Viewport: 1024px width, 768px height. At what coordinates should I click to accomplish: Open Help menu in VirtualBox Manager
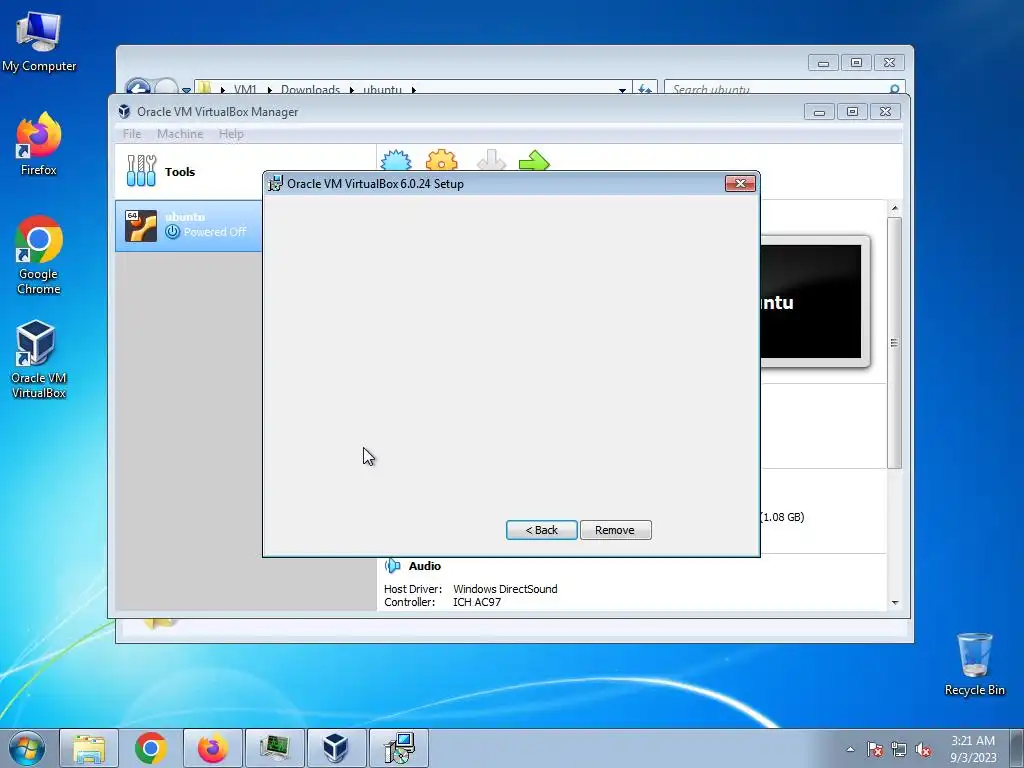pos(231,134)
